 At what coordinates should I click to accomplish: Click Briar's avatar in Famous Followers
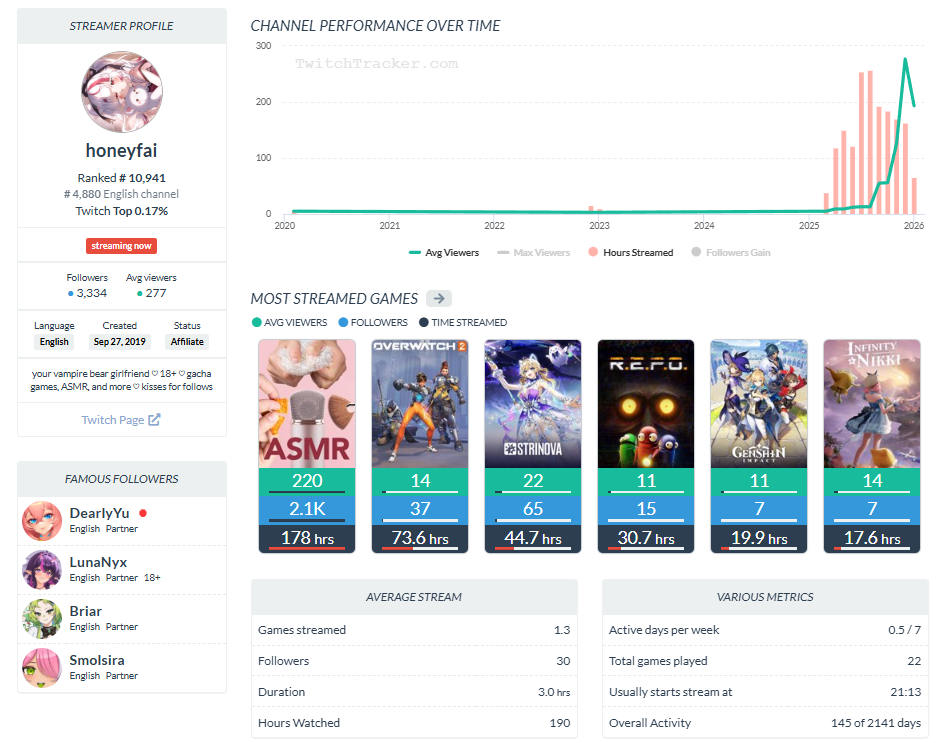(x=42, y=619)
